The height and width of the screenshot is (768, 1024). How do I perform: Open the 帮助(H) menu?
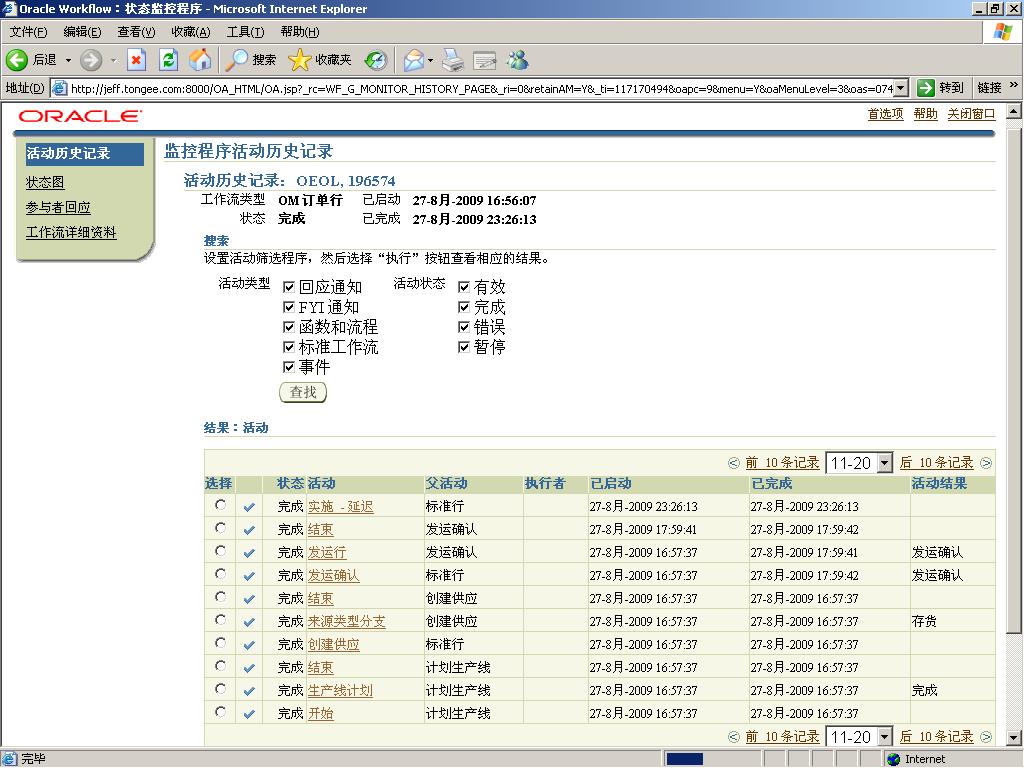(x=300, y=32)
